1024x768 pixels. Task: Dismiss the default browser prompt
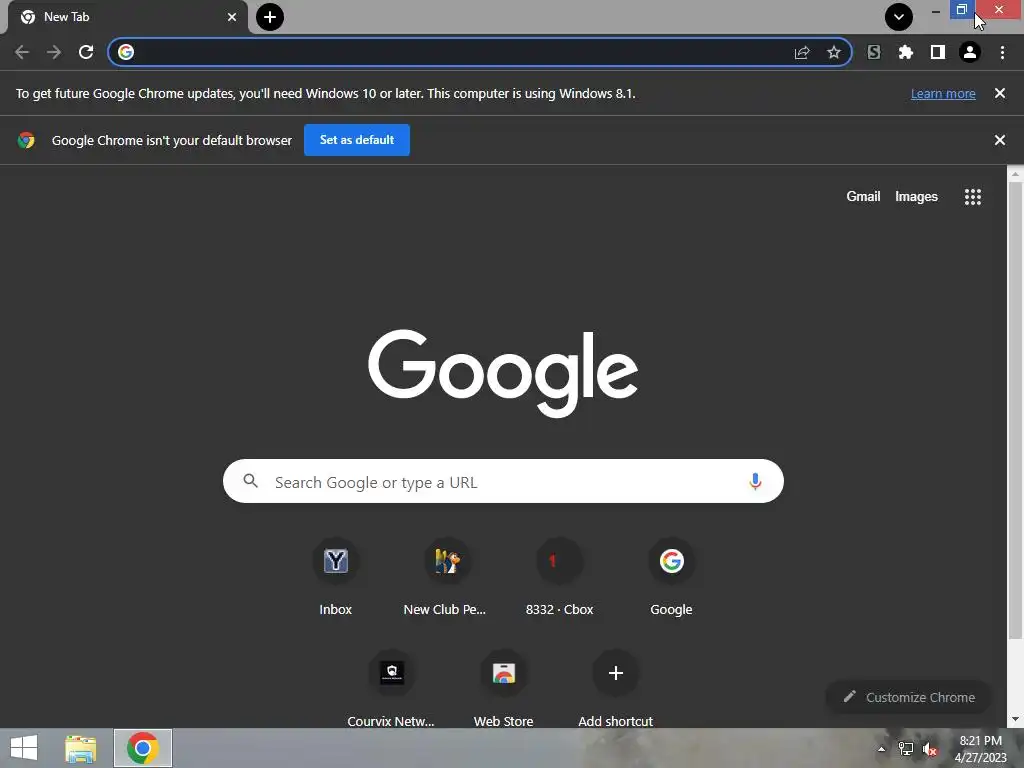click(x=1000, y=140)
